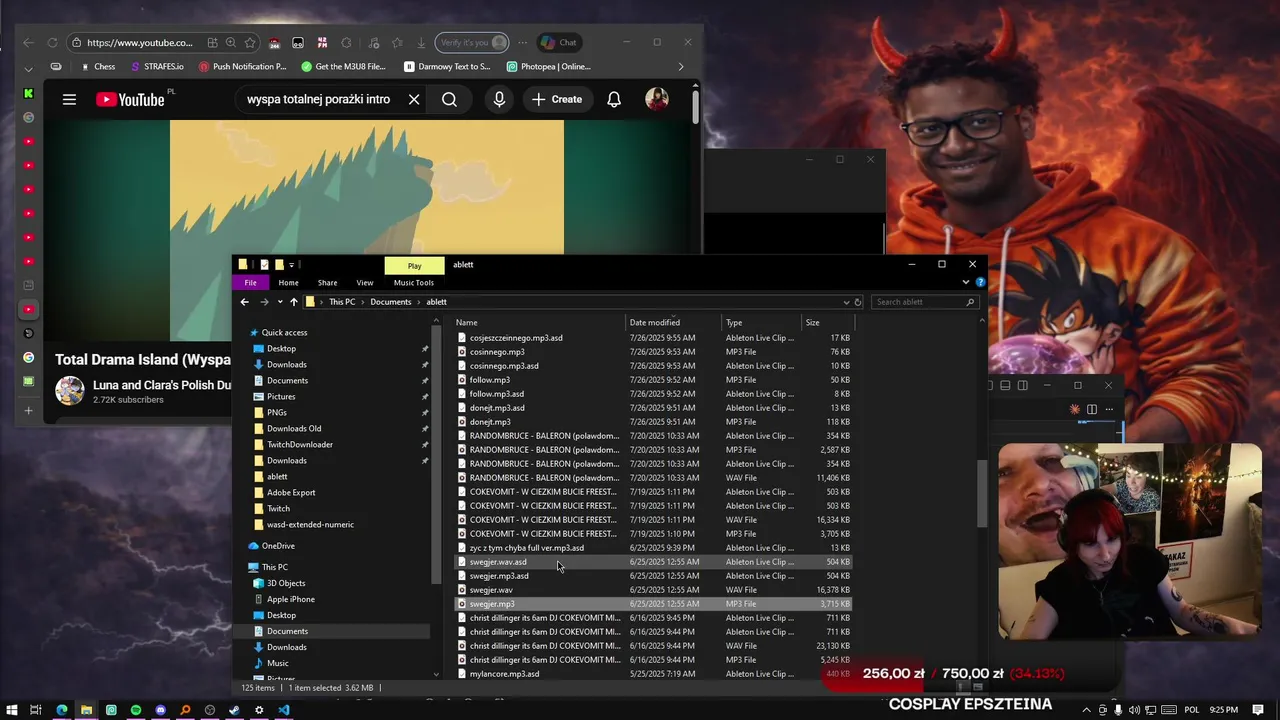Select TwitchDownloader folder in navigation pane
The image size is (1280, 720).
[299, 445]
